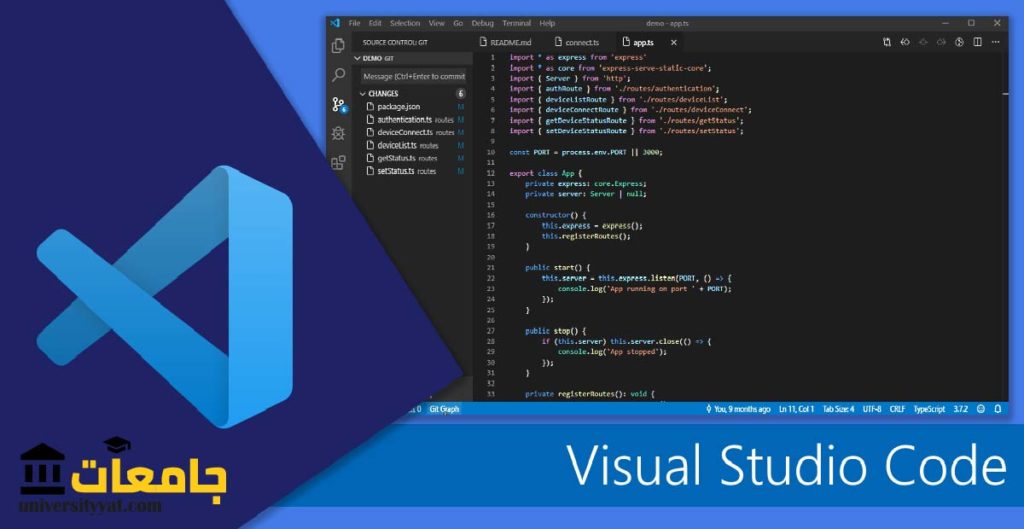The image size is (1024, 529).
Task: Collapse the DEMO GIT section
Action: [x=358, y=58]
